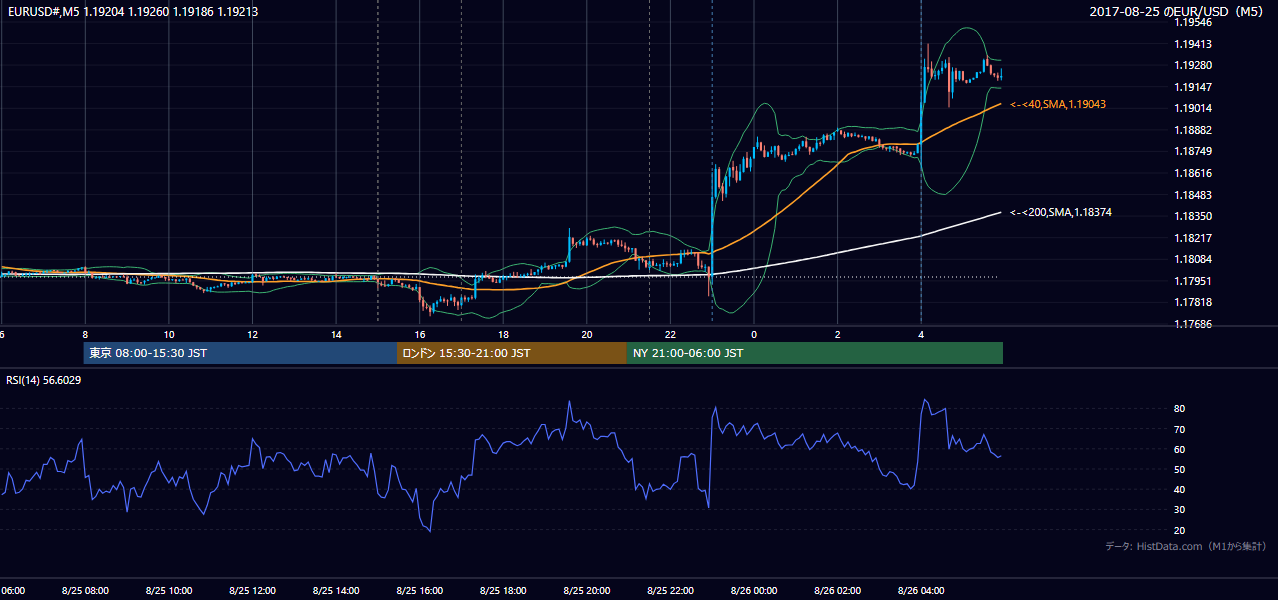The image size is (1278, 600).
Task: Click RSI axis level 70
Action: (1179, 429)
